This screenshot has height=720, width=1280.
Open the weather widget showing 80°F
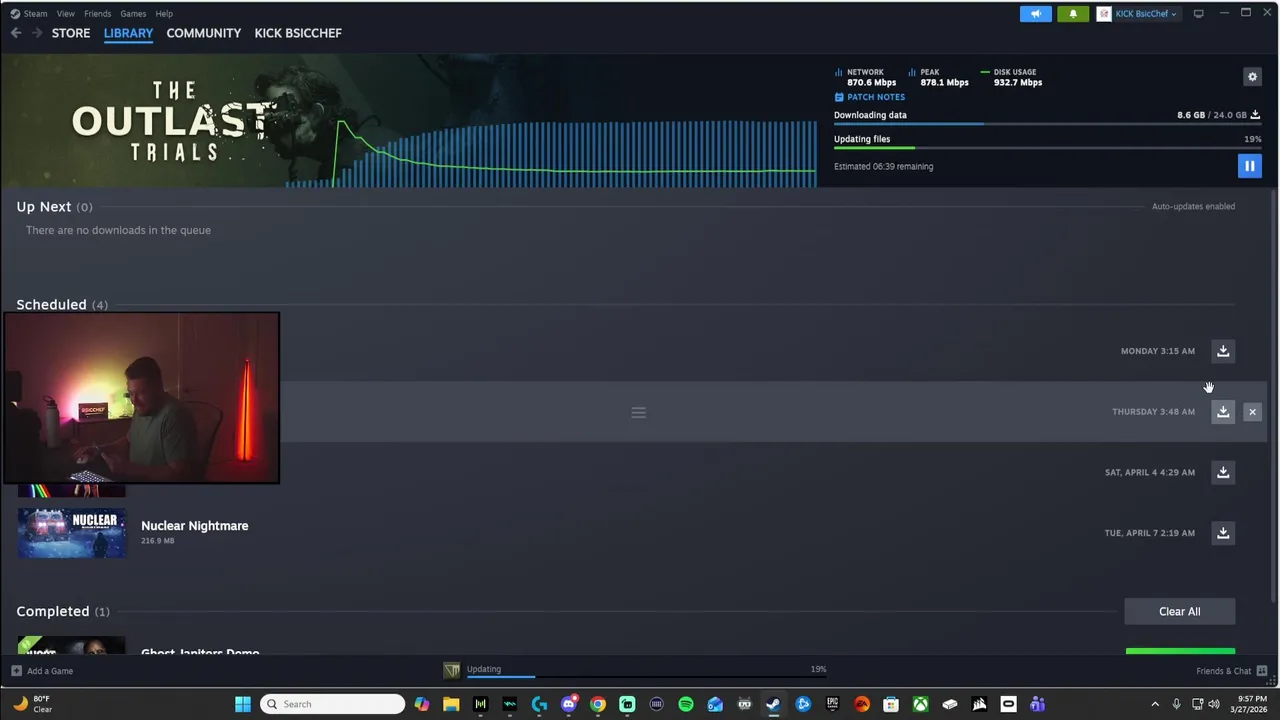[x=35, y=704]
